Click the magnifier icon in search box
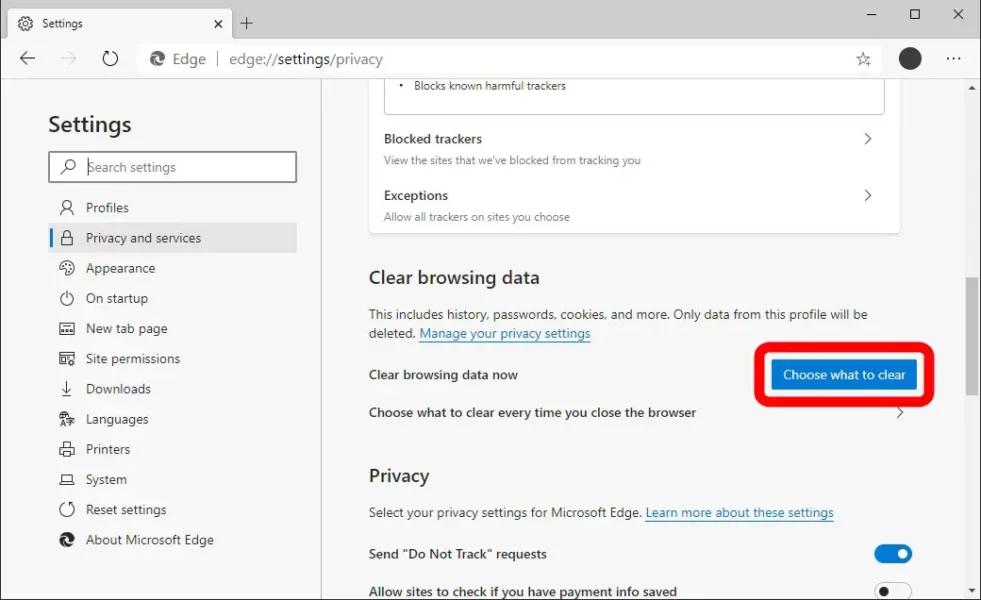 coord(68,166)
